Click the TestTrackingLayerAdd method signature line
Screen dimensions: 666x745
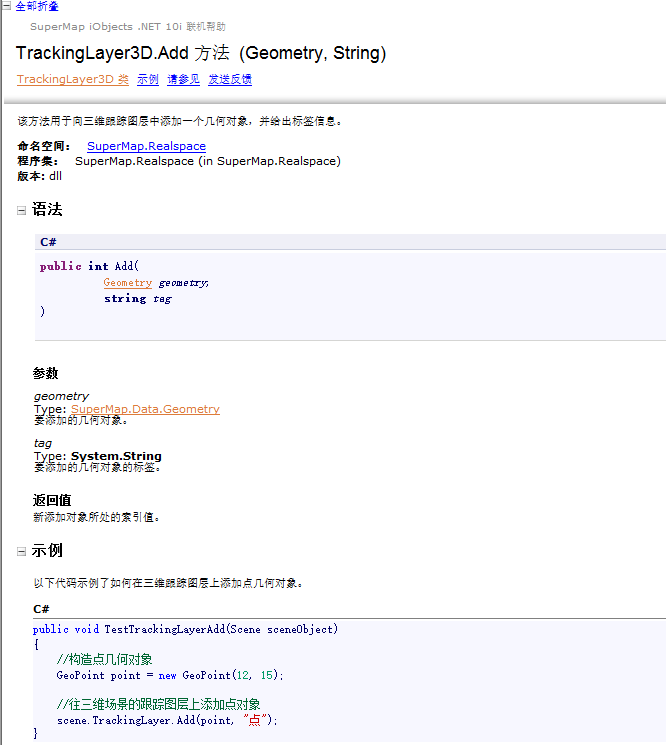tap(185, 630)
